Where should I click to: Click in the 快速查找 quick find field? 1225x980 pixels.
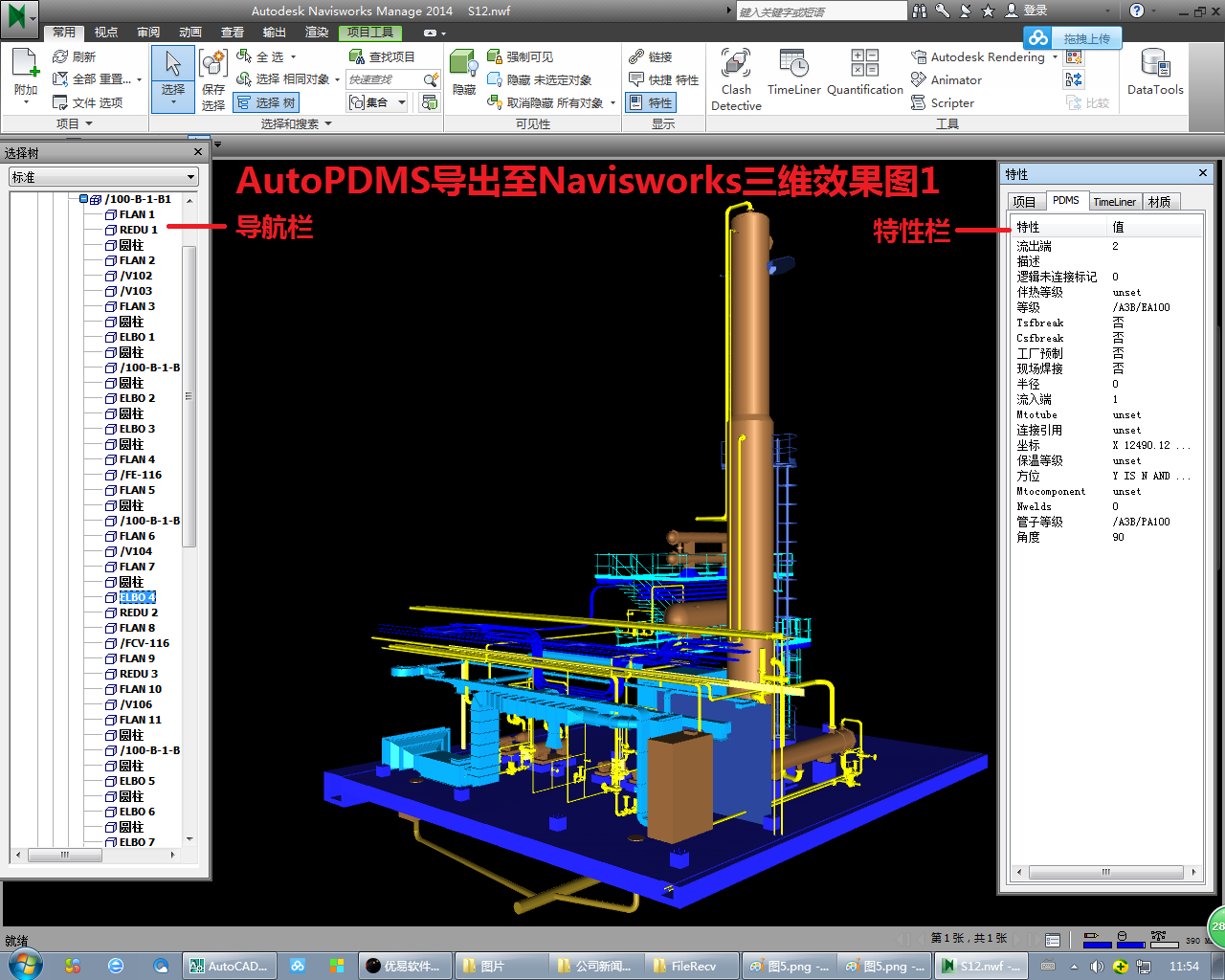pos(383,79)
